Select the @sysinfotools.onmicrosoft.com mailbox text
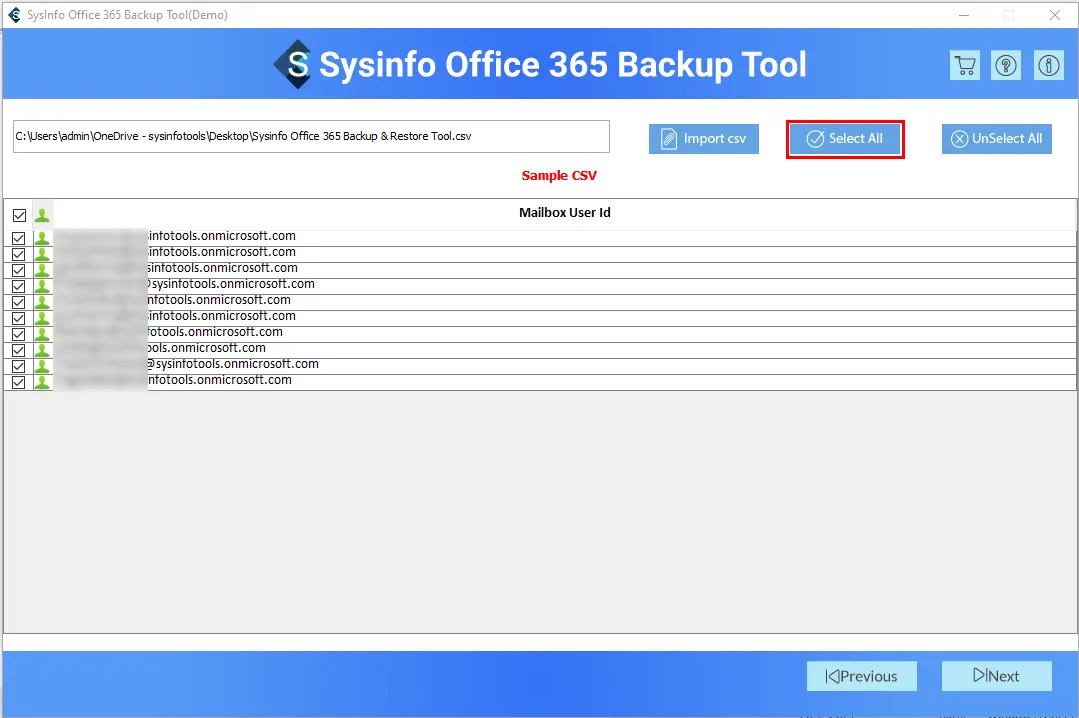This screenshot has height=718, width=1079. click(x=233, y=363)
